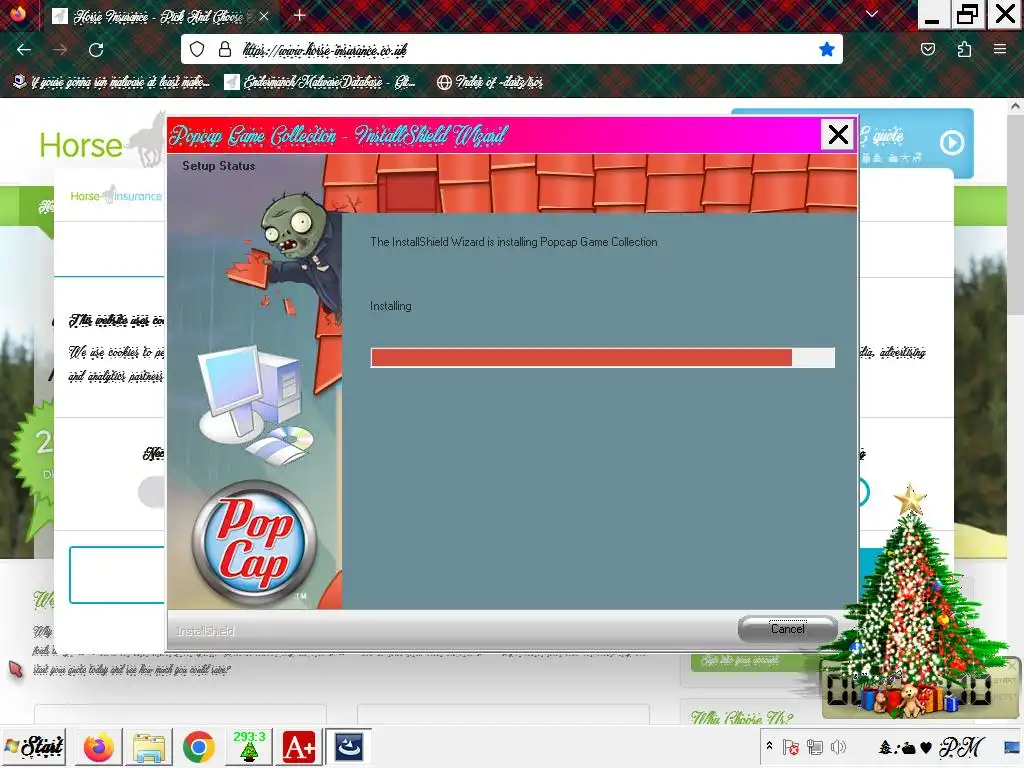Open the Christmas tree countdown taskbar item
The width and height of the screenshot is (1024, 768).
pos(249,746)
